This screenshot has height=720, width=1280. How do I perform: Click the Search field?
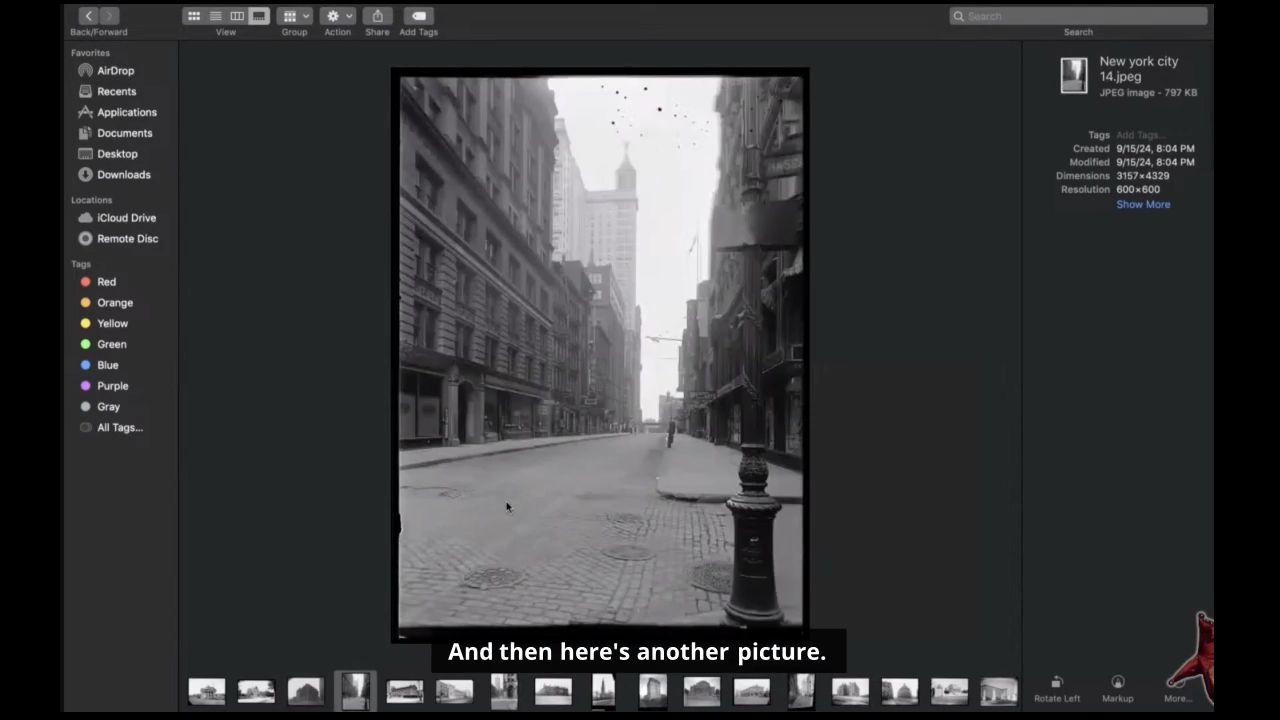pyautogui.click(x=1078, y=16)
